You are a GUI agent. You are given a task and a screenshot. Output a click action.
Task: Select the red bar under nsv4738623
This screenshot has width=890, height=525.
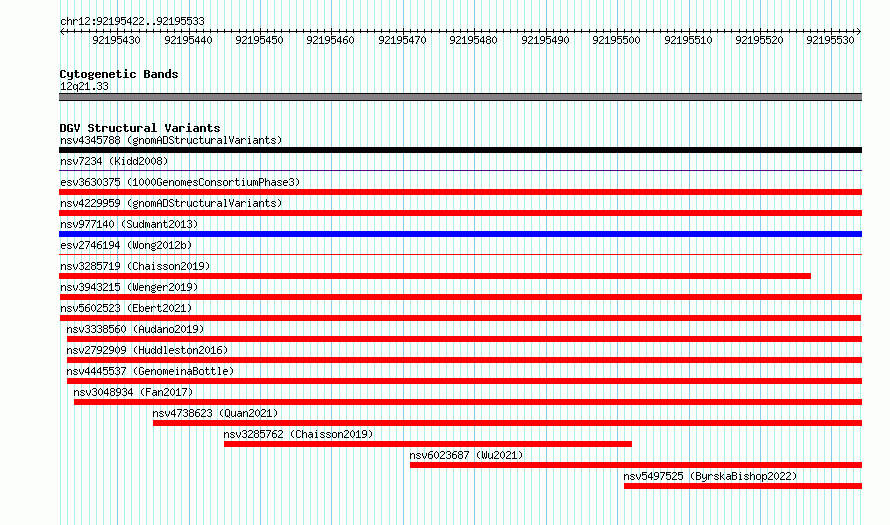pos(507,423)
